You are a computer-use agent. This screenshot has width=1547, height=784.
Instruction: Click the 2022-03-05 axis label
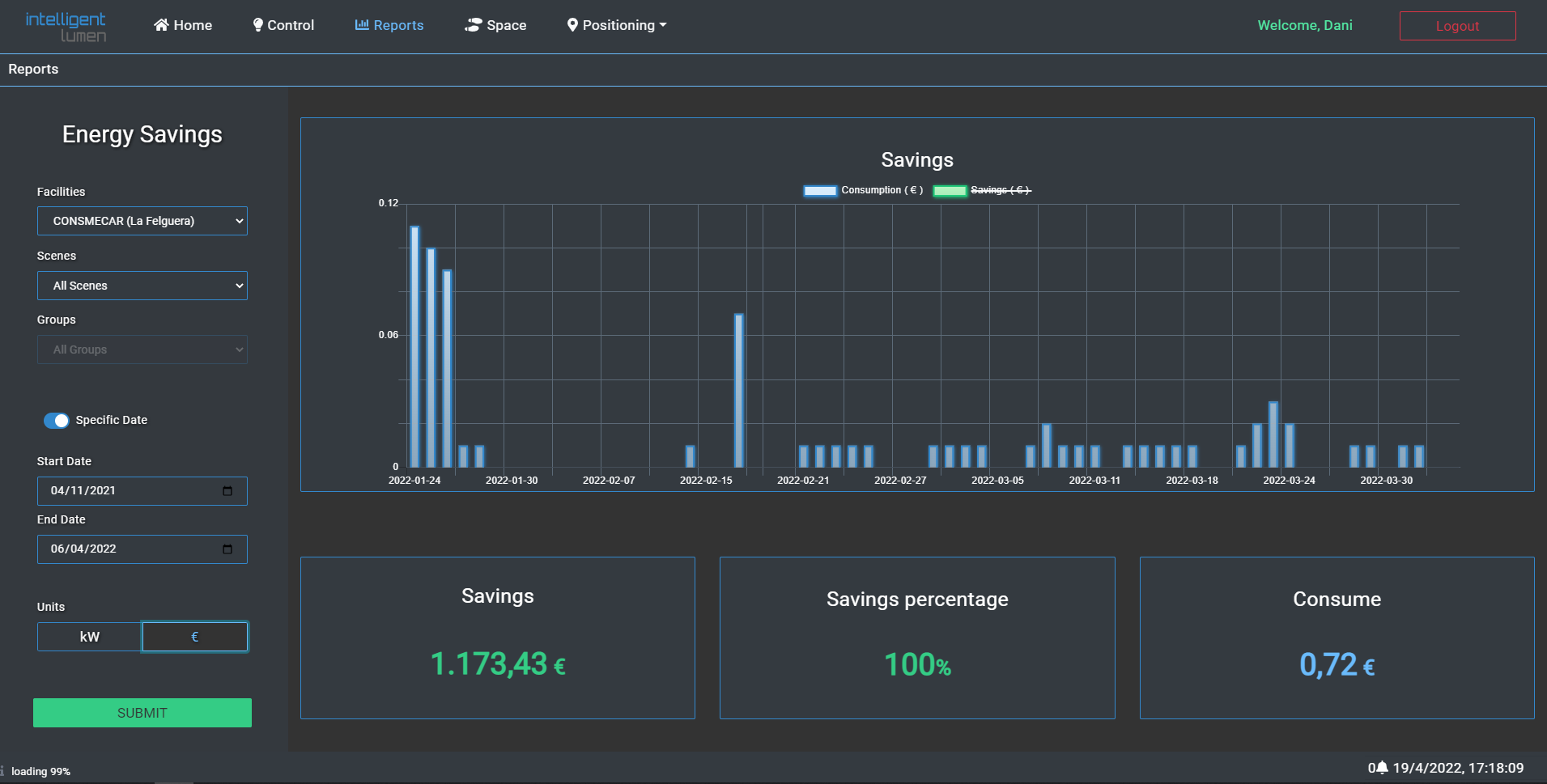(998, 481)
